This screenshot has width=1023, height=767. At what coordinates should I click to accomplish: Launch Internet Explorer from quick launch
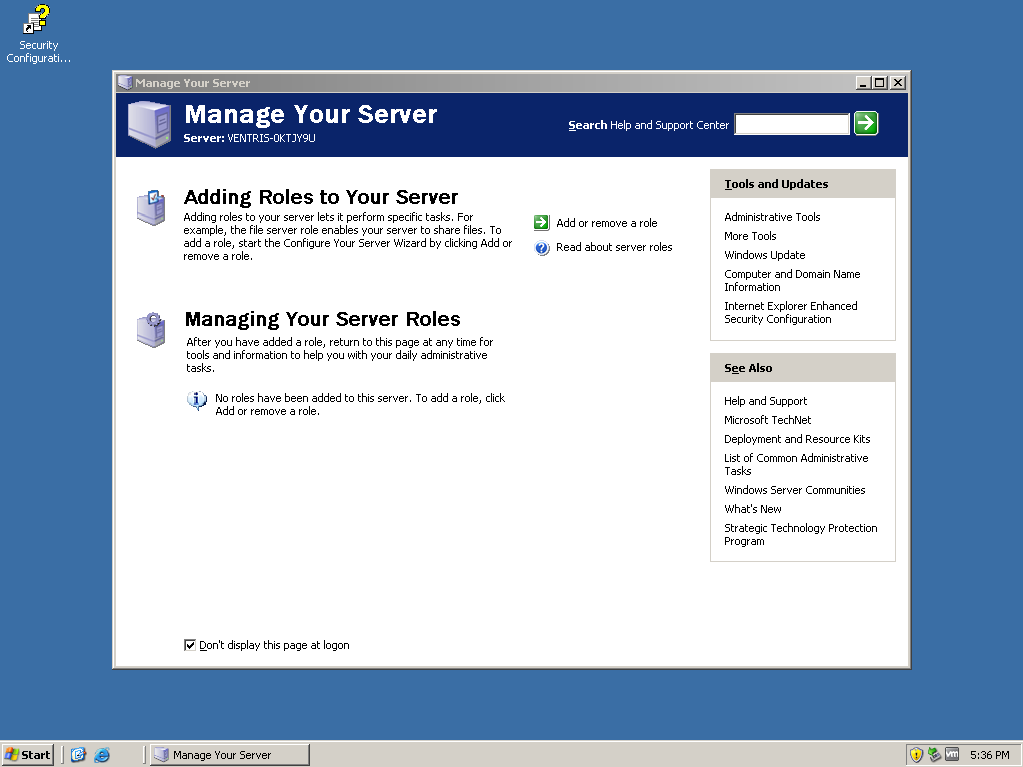102,755
